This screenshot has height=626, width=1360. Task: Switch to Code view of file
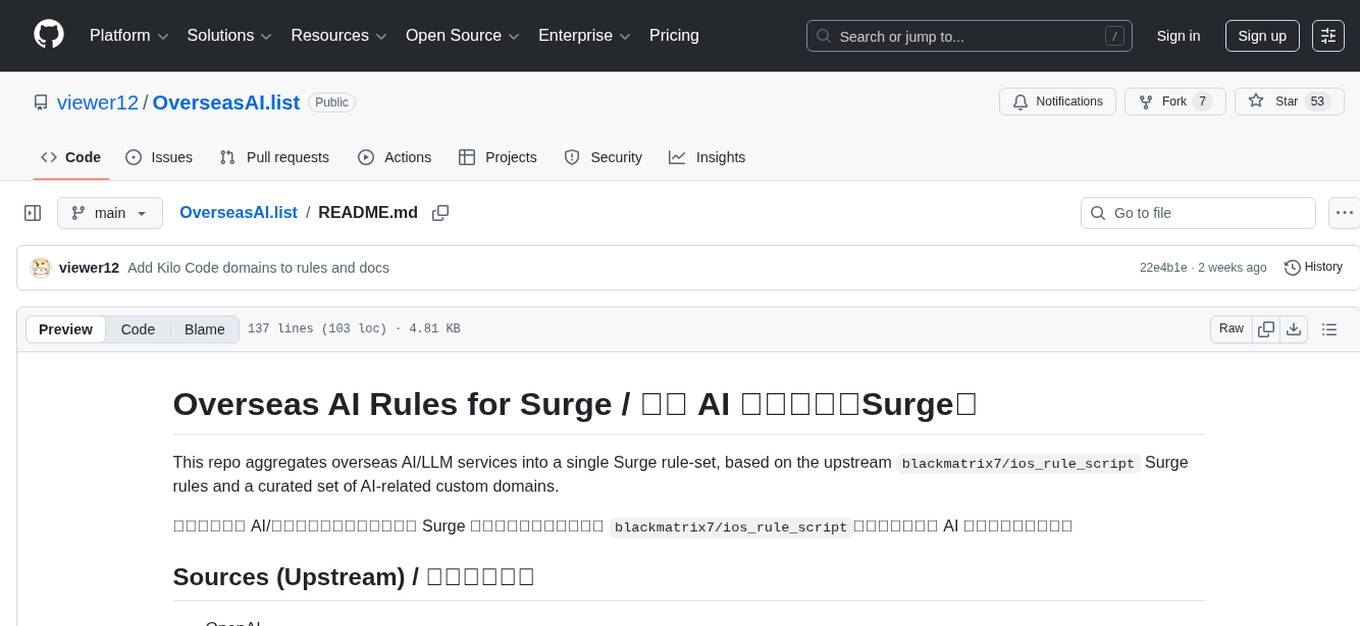[x=138, y=329]
